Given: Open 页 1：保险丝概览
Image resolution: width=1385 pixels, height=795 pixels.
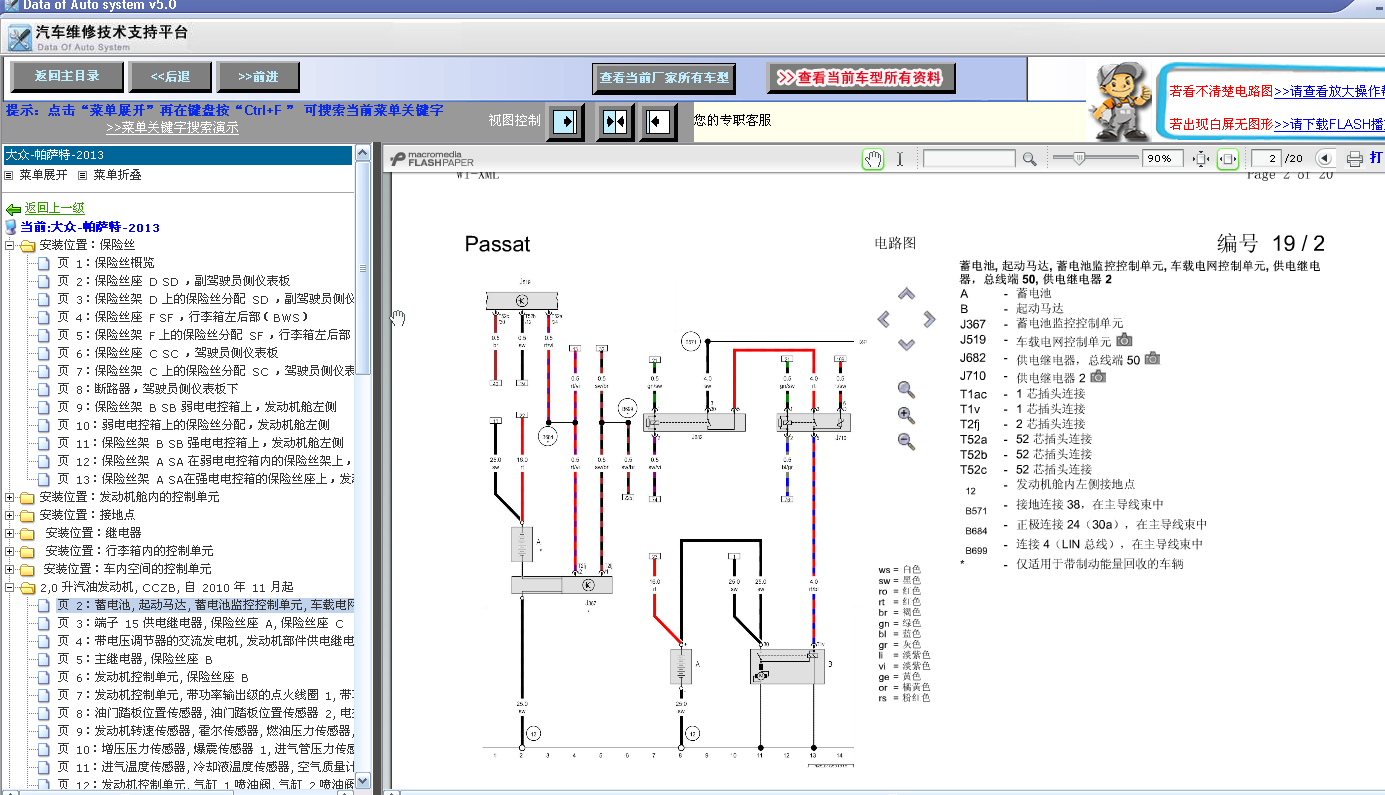Looking at the screenshot, I should coord(105,263).
